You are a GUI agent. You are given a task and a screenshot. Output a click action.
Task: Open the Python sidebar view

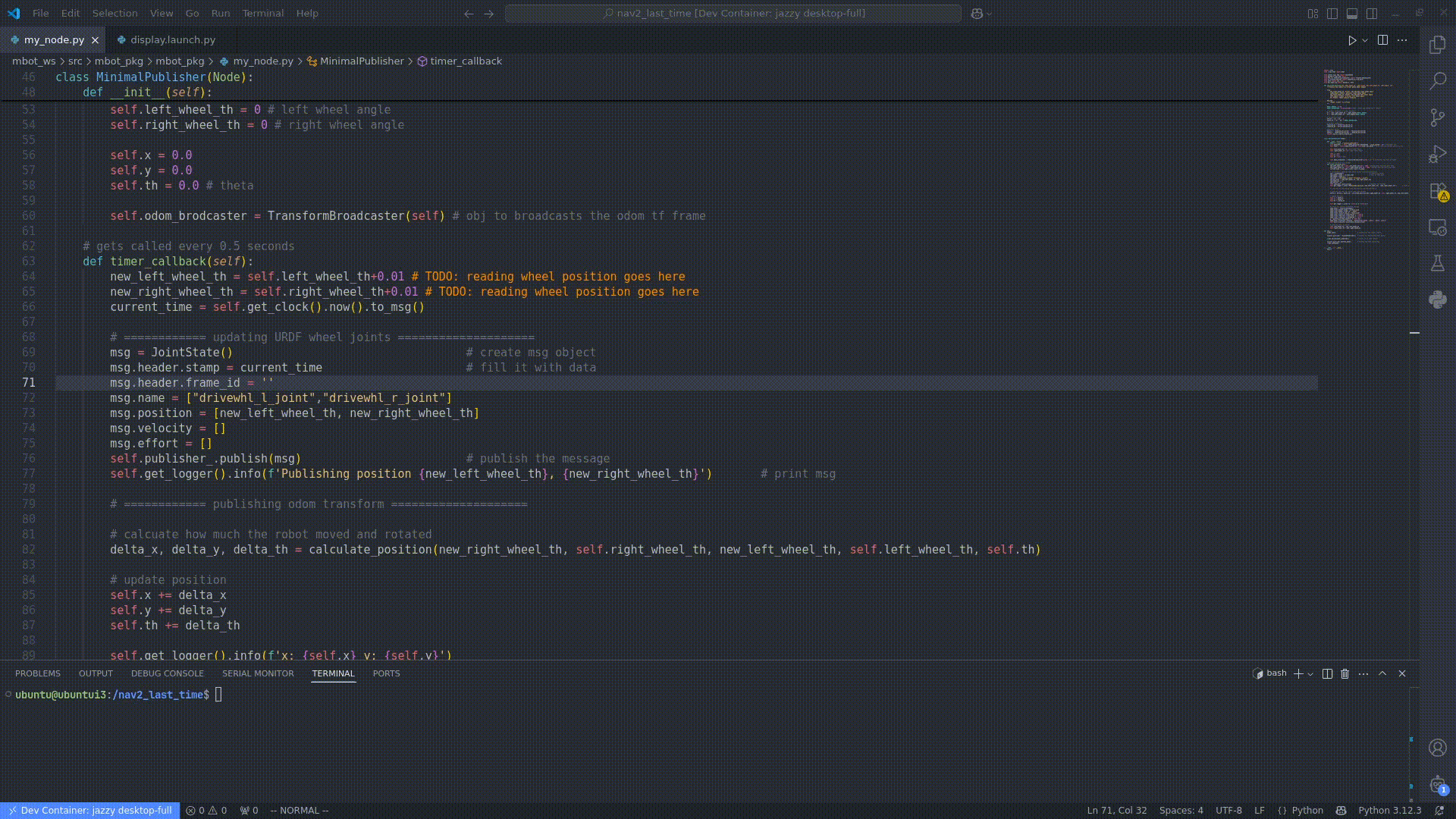coord(1438,300)
